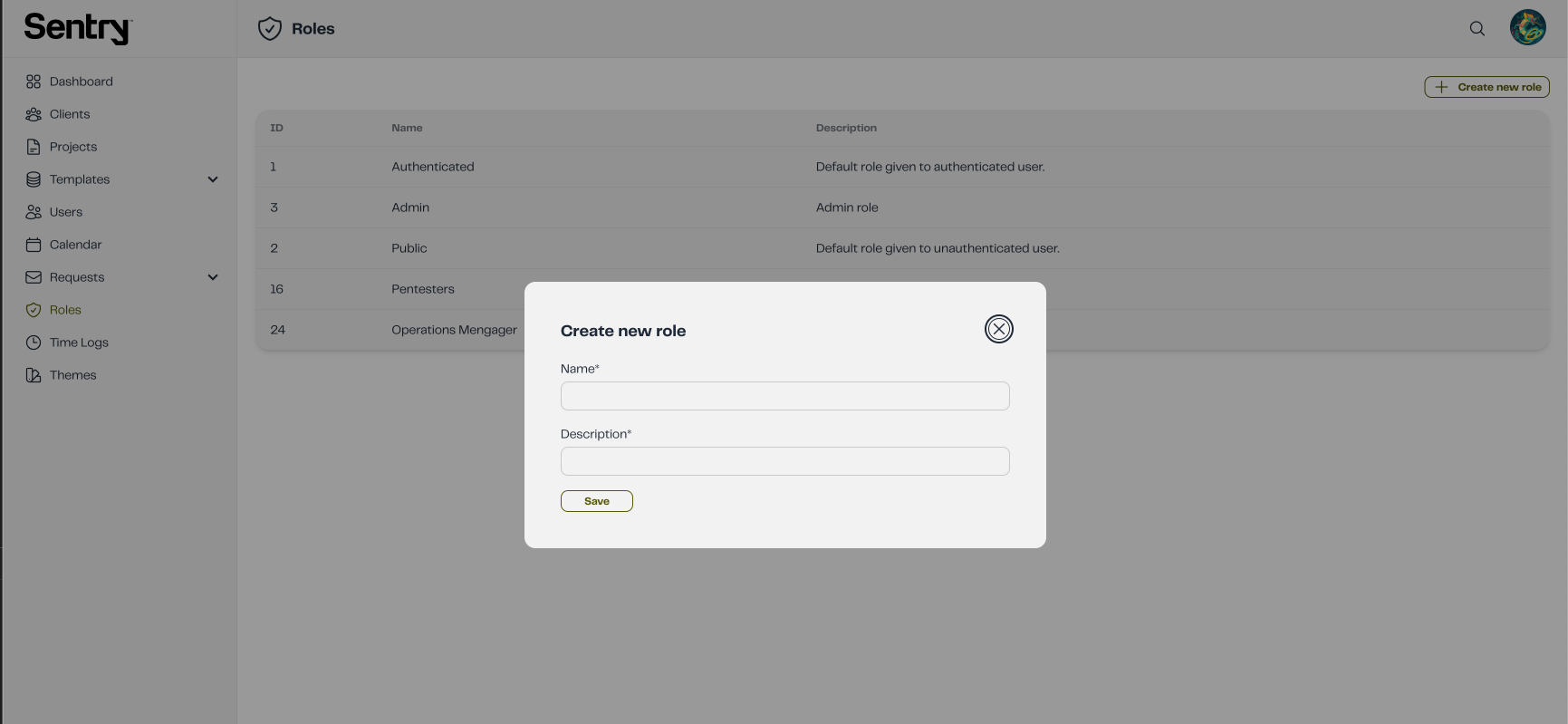Click the Clients people icon
The height and width of the screenshot is (724, 1568).
34,114
